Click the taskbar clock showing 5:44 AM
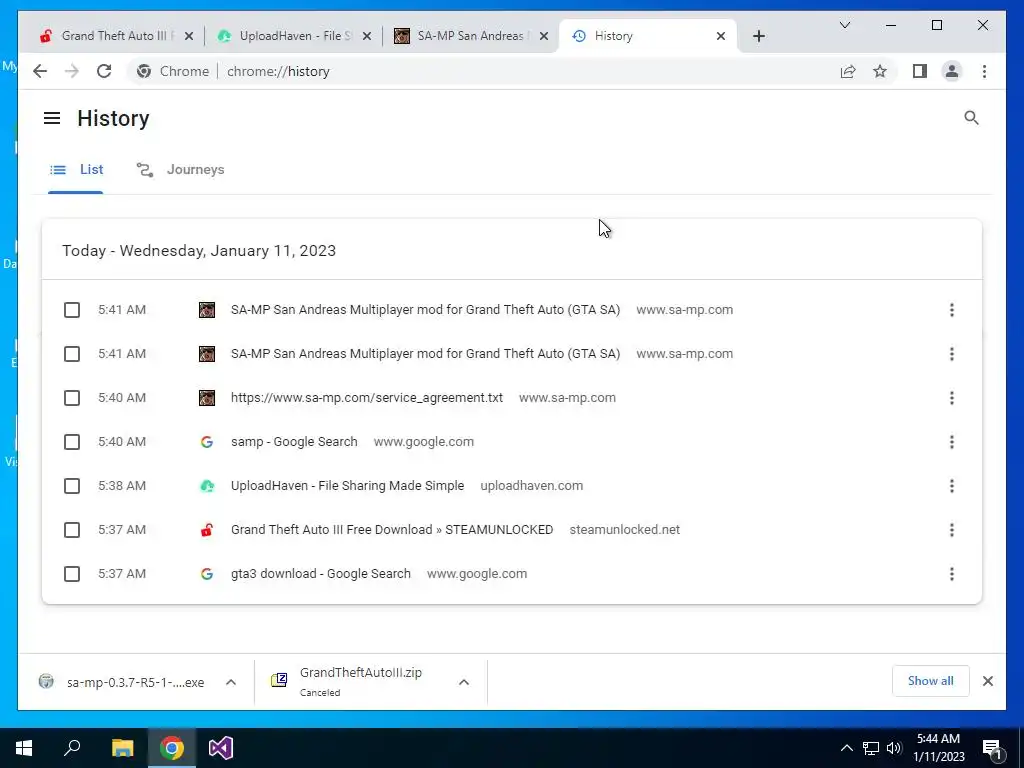 [938, 748]
